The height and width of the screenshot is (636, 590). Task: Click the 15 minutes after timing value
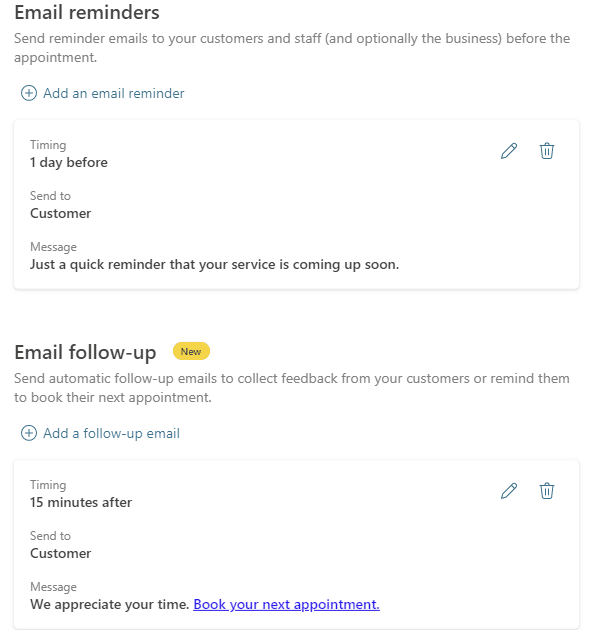(81, 503)
